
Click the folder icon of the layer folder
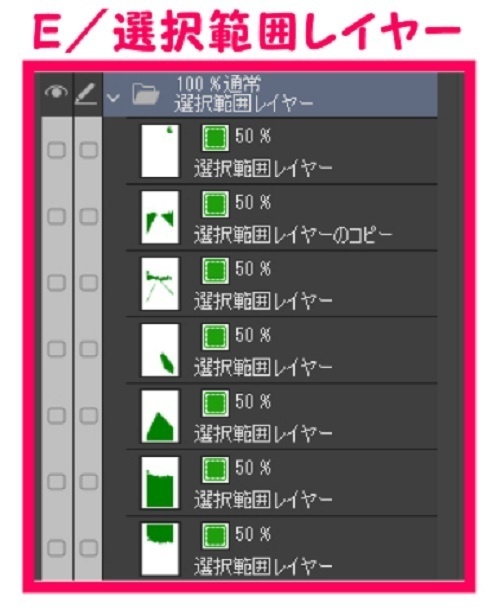click(145, 94)
